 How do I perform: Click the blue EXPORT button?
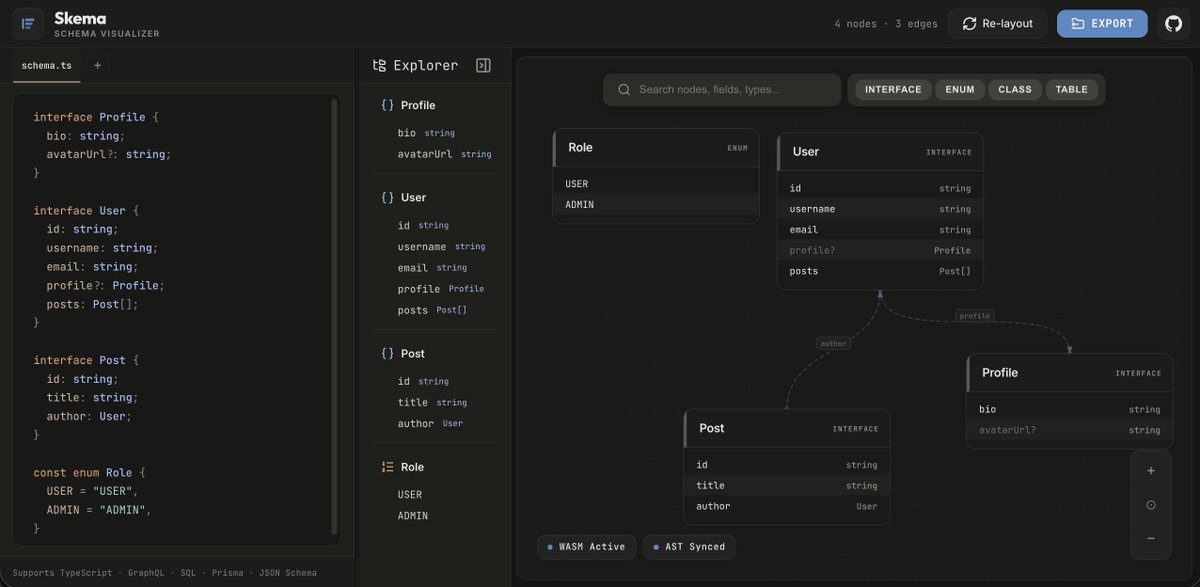pyautogui.click(x=1102, y=23)
